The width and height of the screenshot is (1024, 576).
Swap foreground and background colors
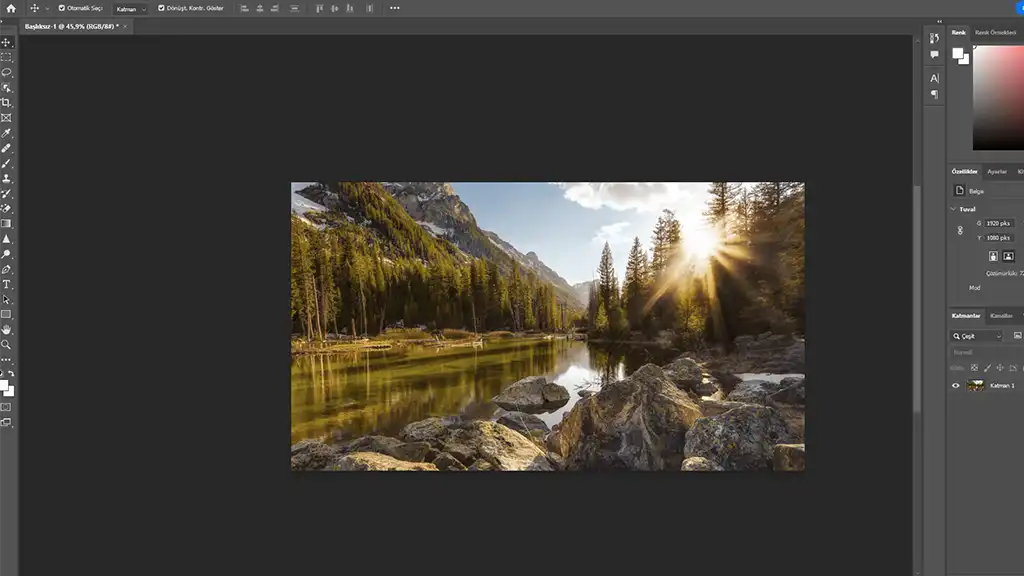[11, 374]
